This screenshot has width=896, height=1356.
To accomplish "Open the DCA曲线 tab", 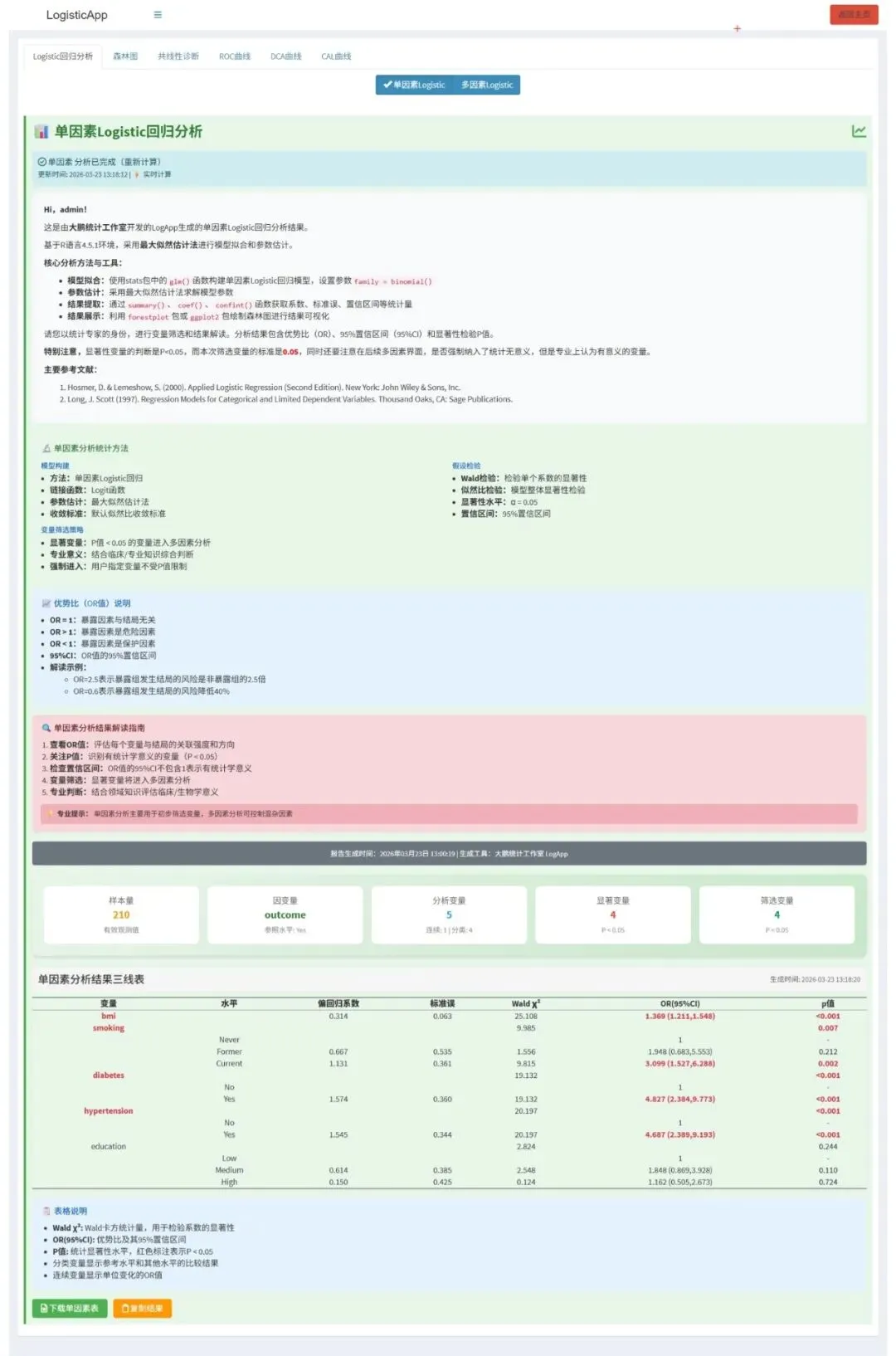I will point(286,56).
